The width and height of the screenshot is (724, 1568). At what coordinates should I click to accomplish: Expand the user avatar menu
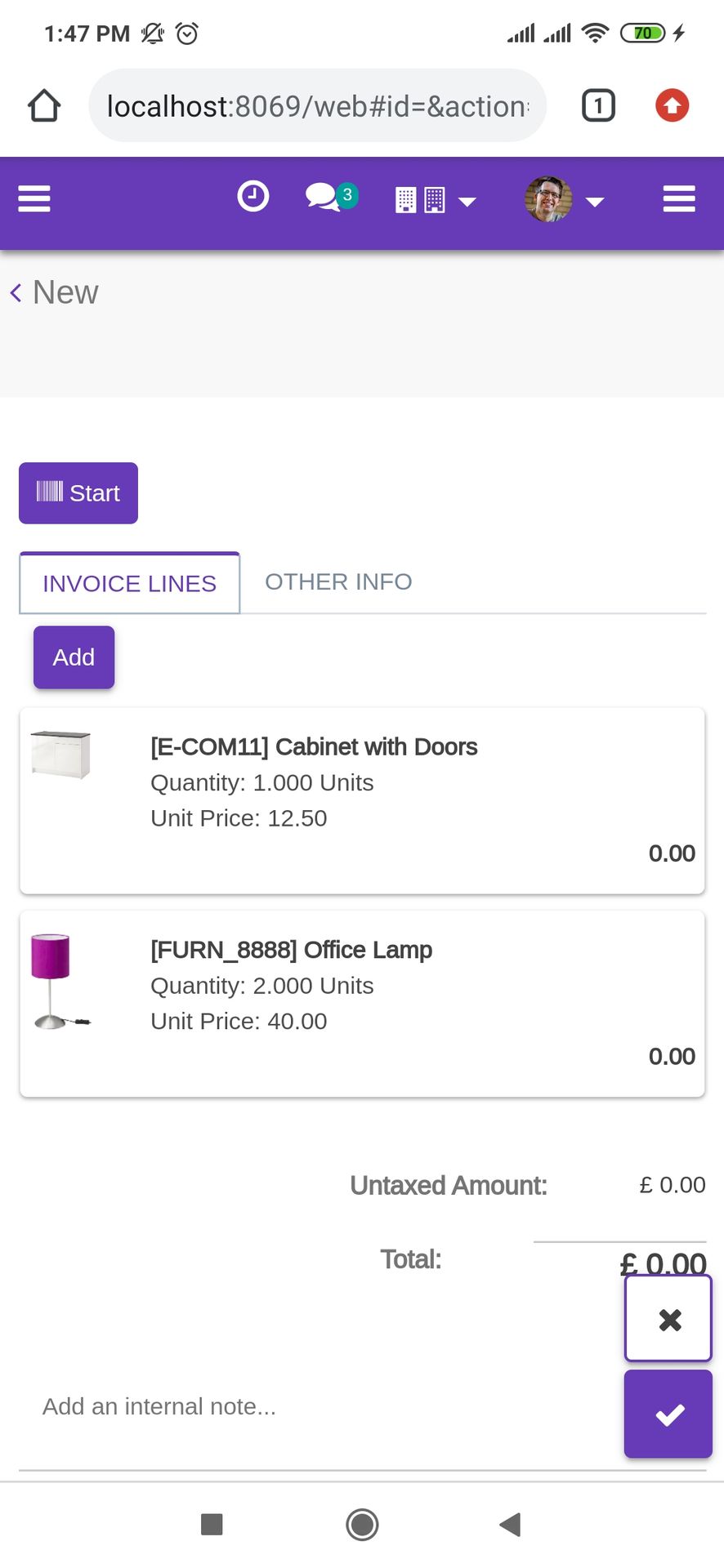[x=564, y=199]
